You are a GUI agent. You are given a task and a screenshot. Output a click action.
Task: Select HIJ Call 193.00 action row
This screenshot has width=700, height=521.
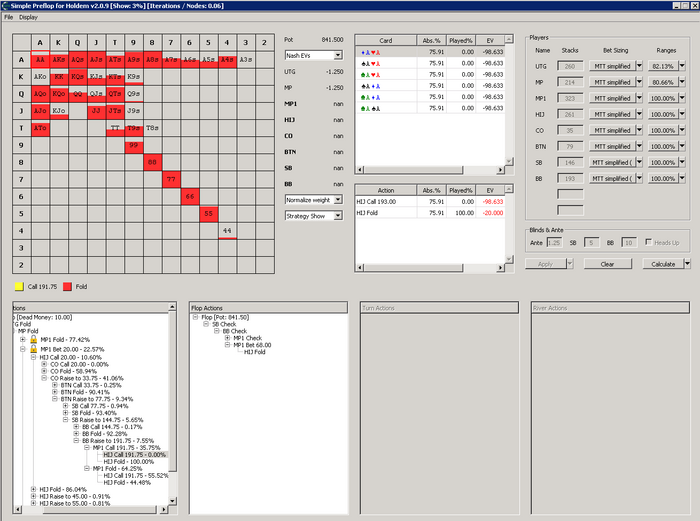[x=430, y=201]
